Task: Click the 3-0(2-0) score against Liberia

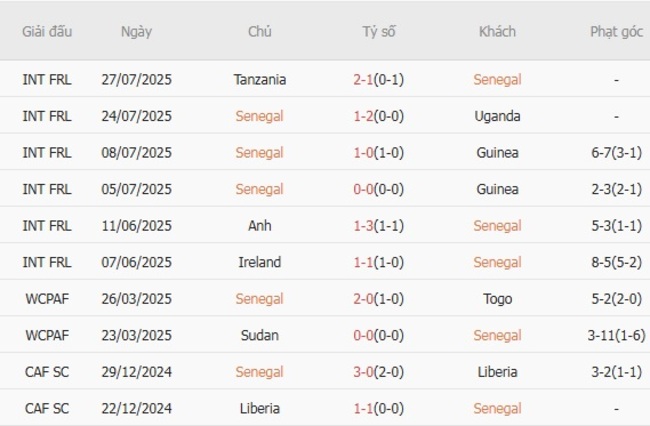Action: (x=378, y=372)
